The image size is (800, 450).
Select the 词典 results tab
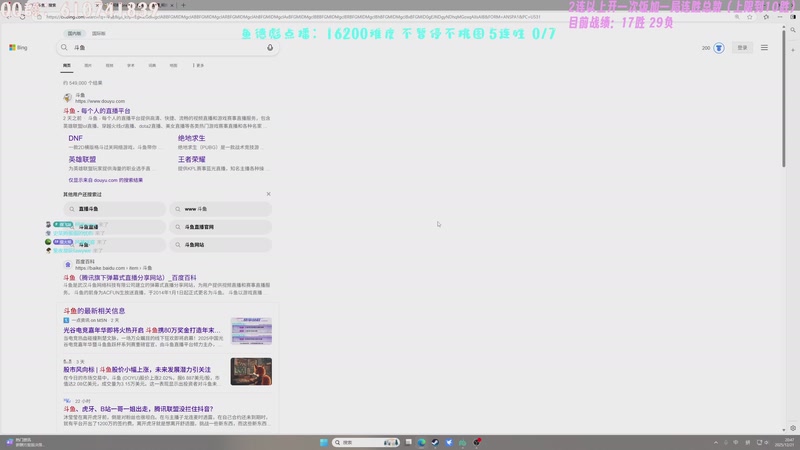point(152,65)
